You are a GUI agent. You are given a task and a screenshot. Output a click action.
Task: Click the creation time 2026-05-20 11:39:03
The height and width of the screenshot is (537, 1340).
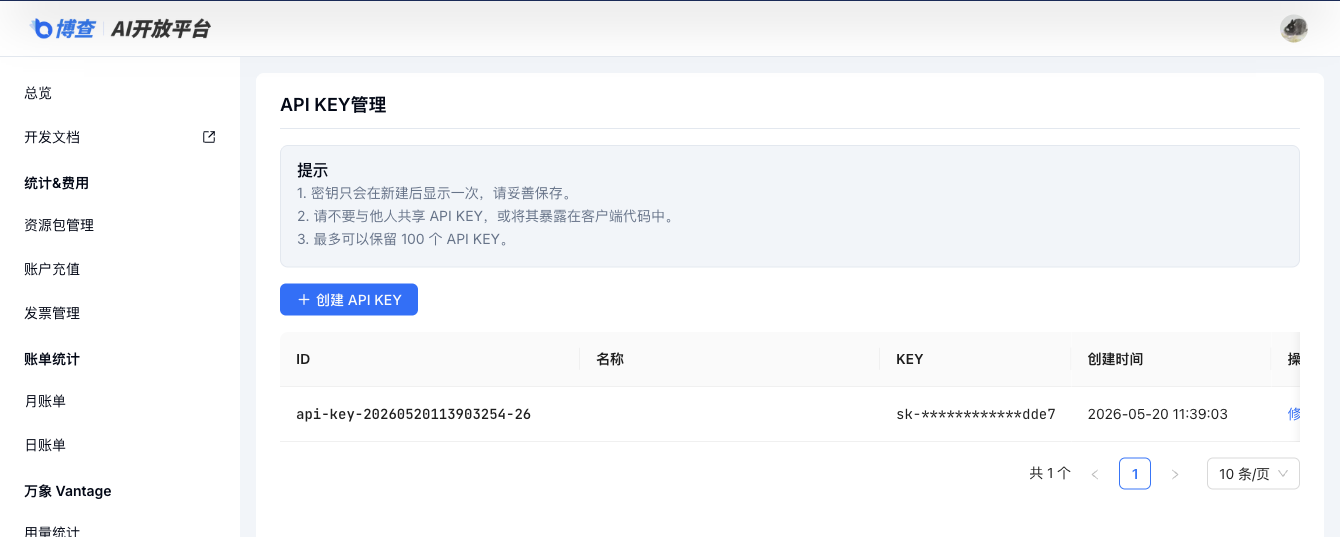click(x=1158, y=414)
